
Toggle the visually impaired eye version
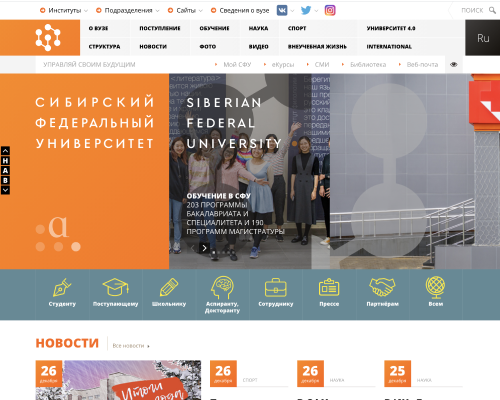point(454,64)
